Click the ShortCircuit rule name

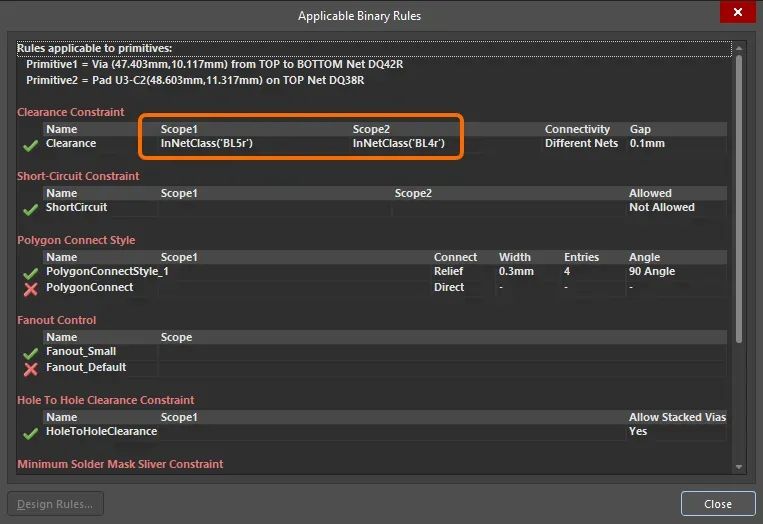pyautogui.click(x=76, y=207)
